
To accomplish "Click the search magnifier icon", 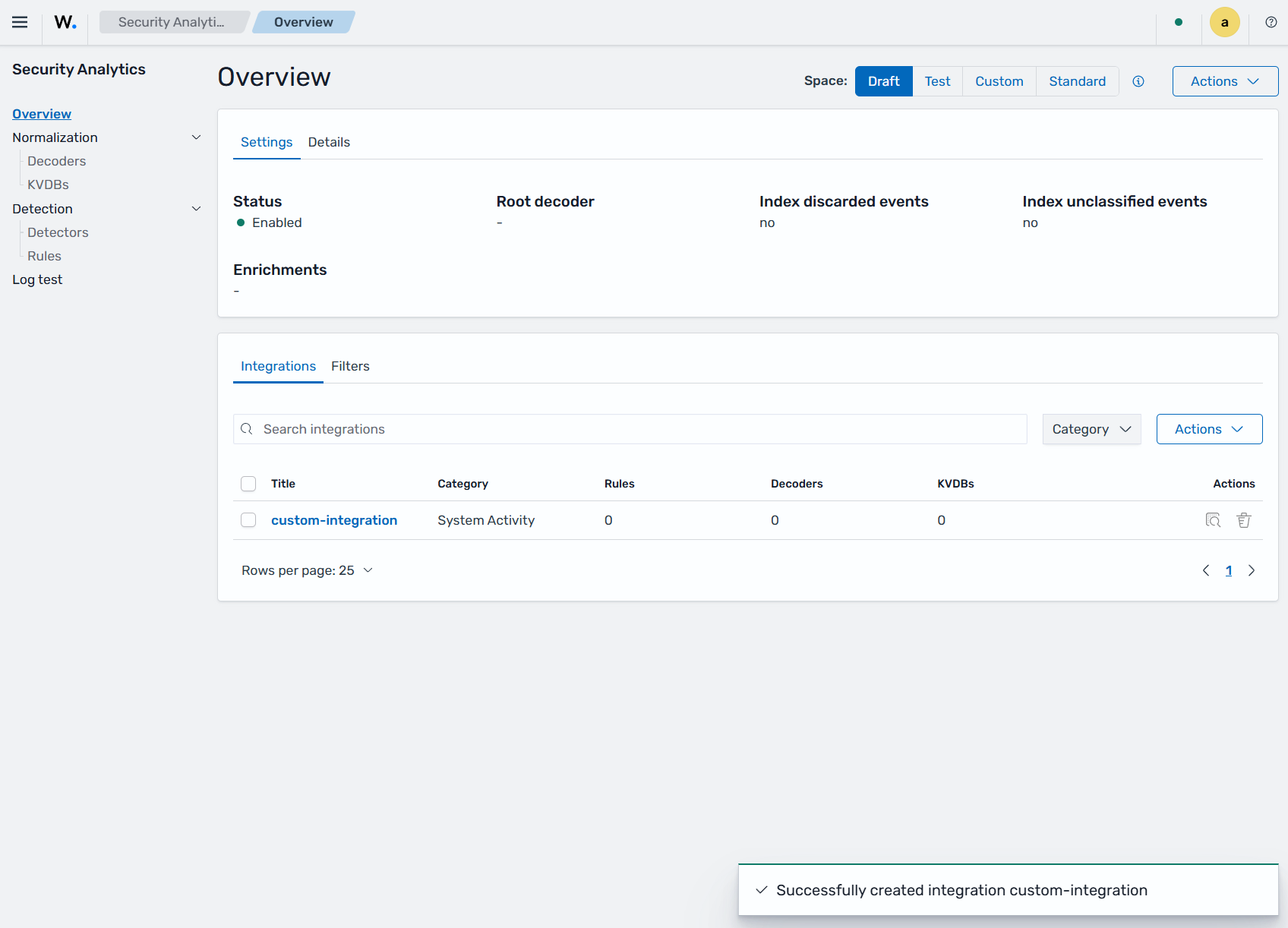I will click(x=247, y=429).
